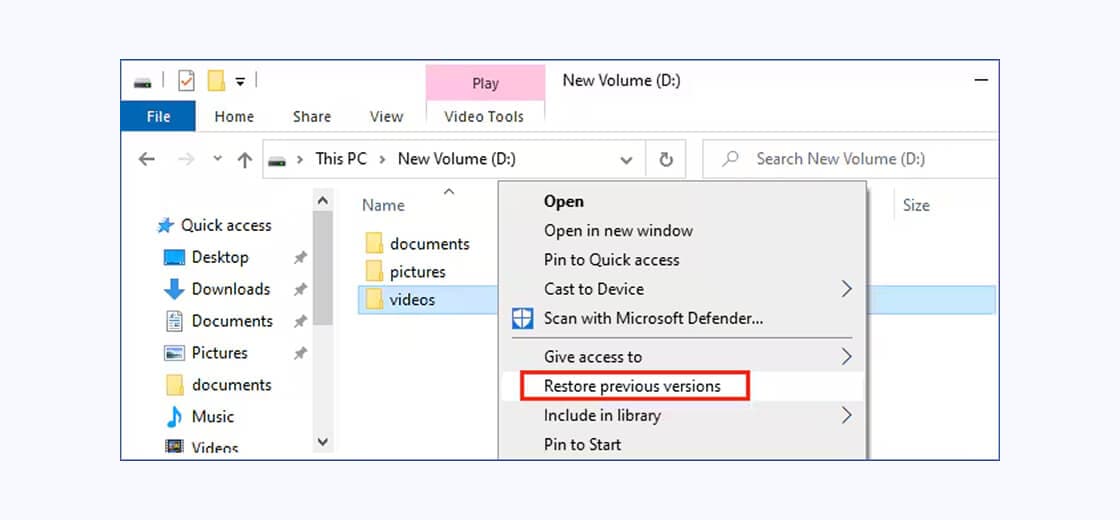Image resolution: width=1120 pixels, height=520 pixels.
Task: Switch to the Share ribbon tab
Action: point(311,116)
